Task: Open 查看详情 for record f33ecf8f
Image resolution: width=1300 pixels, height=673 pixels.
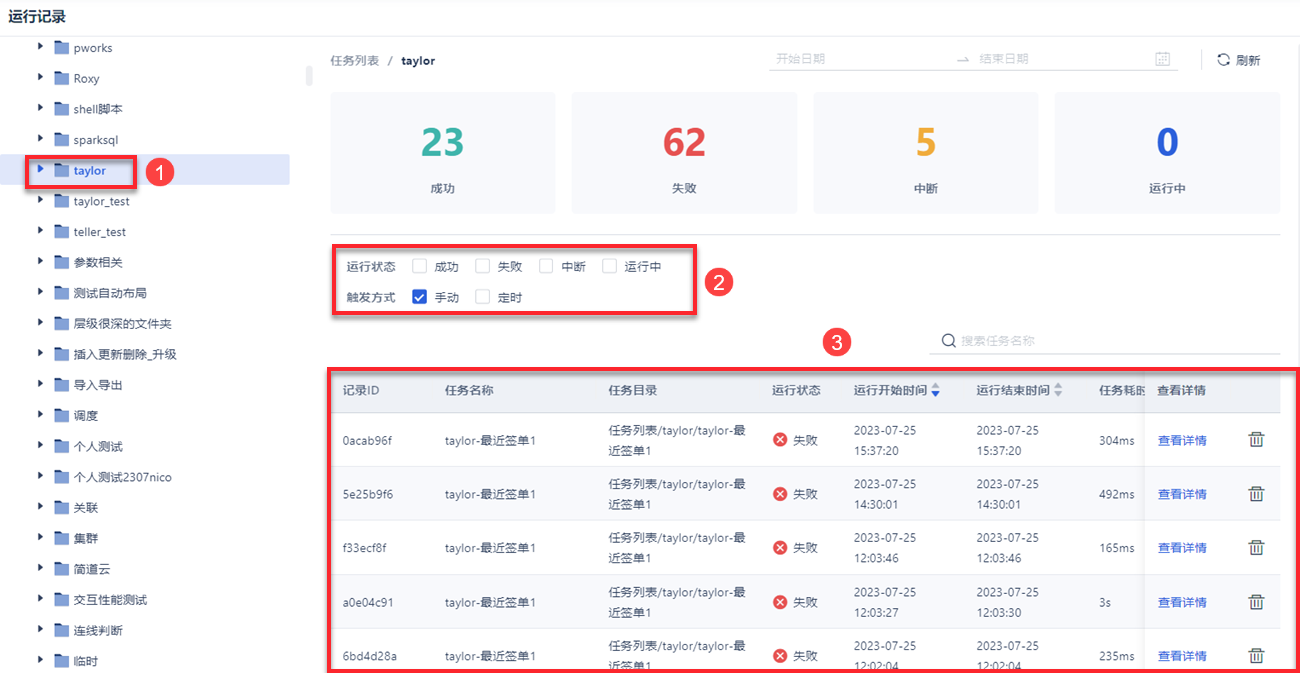Action: coord(1182,548)
